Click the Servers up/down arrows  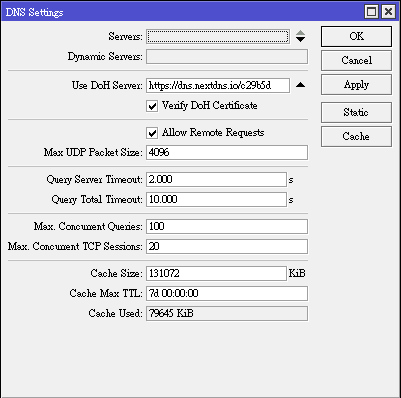pos(300,36)
